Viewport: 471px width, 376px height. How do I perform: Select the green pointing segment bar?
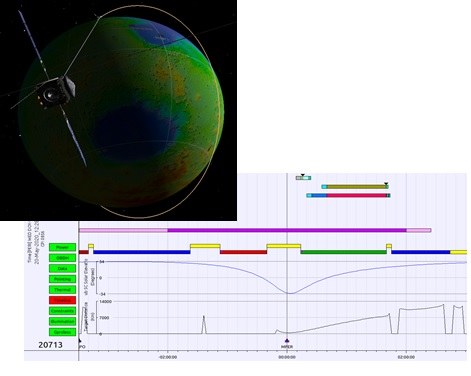pyautogui.click(x=343, y=252)
